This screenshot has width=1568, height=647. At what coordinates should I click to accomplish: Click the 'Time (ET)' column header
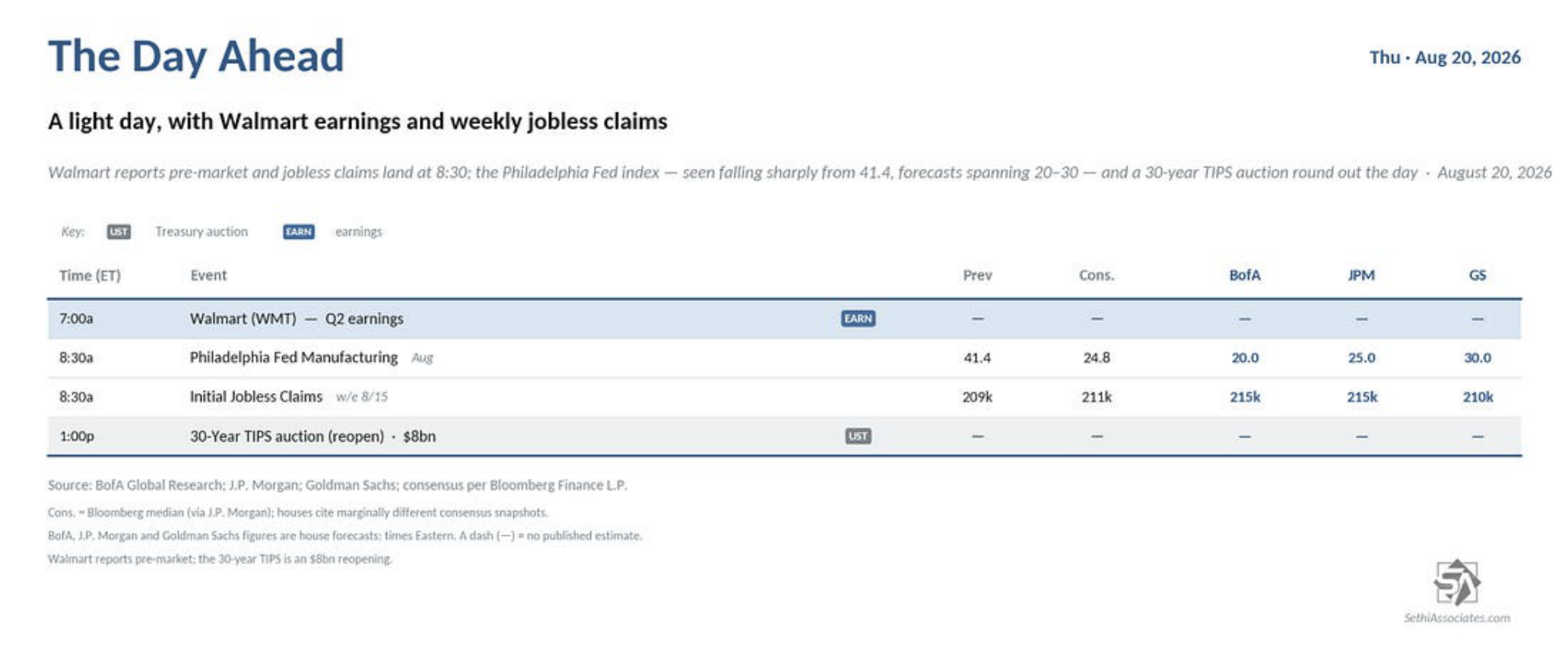pos(90,275)
